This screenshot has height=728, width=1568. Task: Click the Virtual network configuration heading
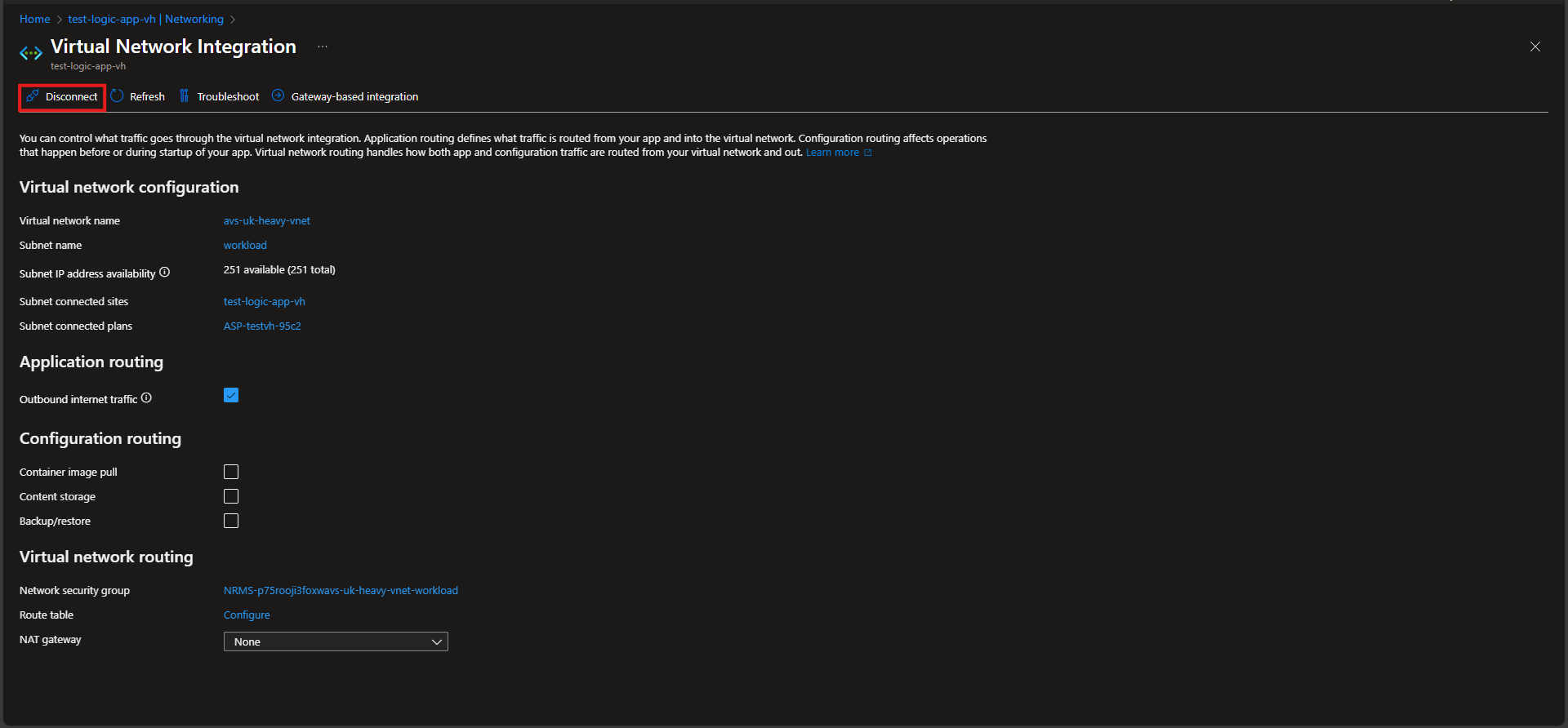pos(129,188)
